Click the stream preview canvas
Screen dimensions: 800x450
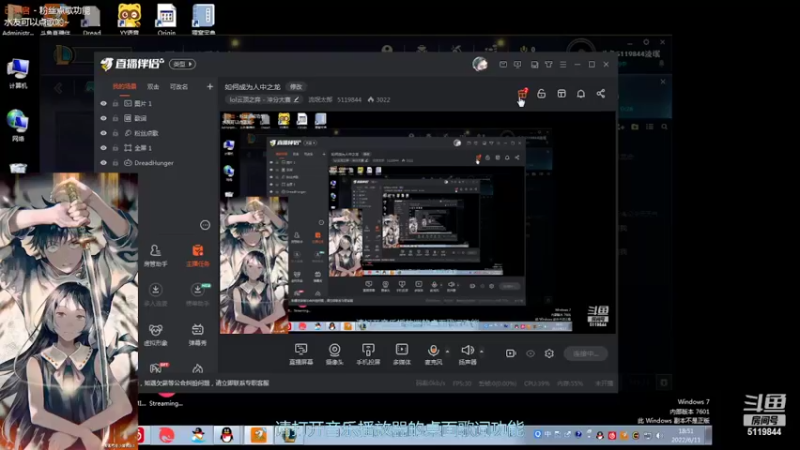[x=417, y=222]
